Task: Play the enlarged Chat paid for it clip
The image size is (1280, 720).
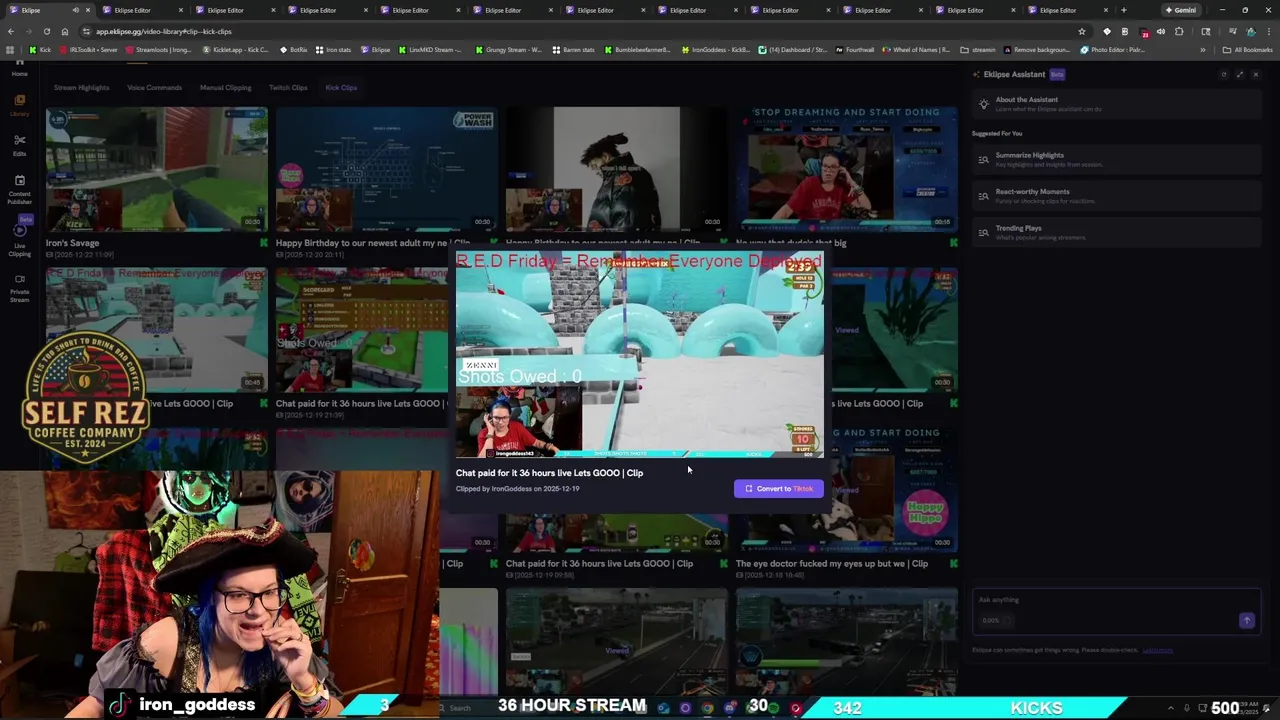Action: [x=640, y=355]
